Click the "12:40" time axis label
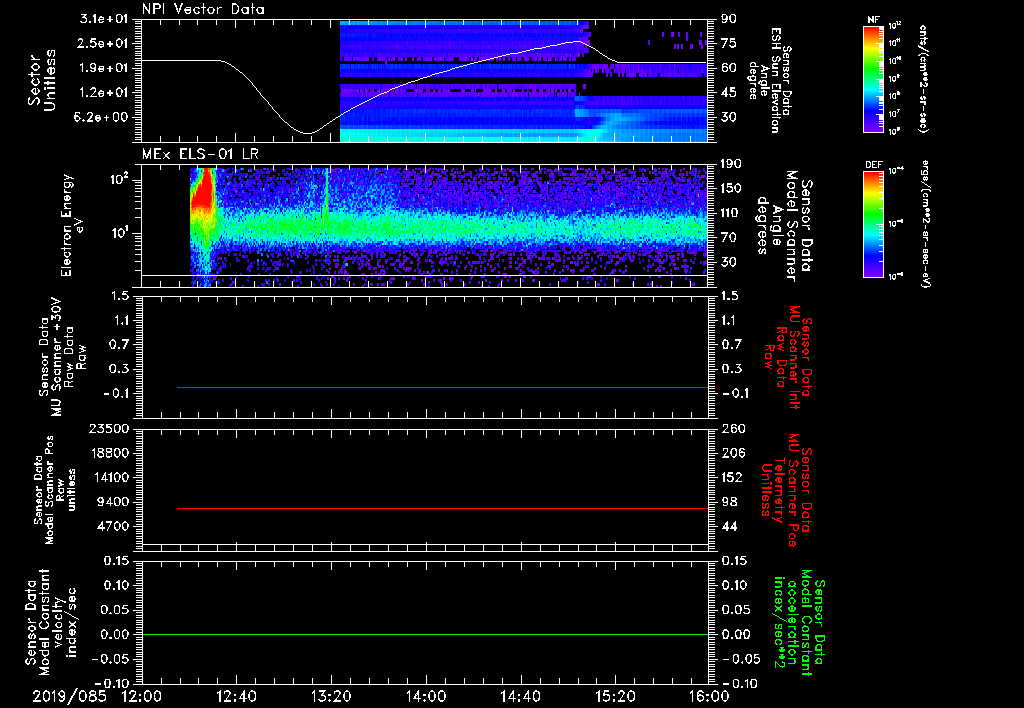The height and width of the screenshot is (708, 1024). coord(236,696)
